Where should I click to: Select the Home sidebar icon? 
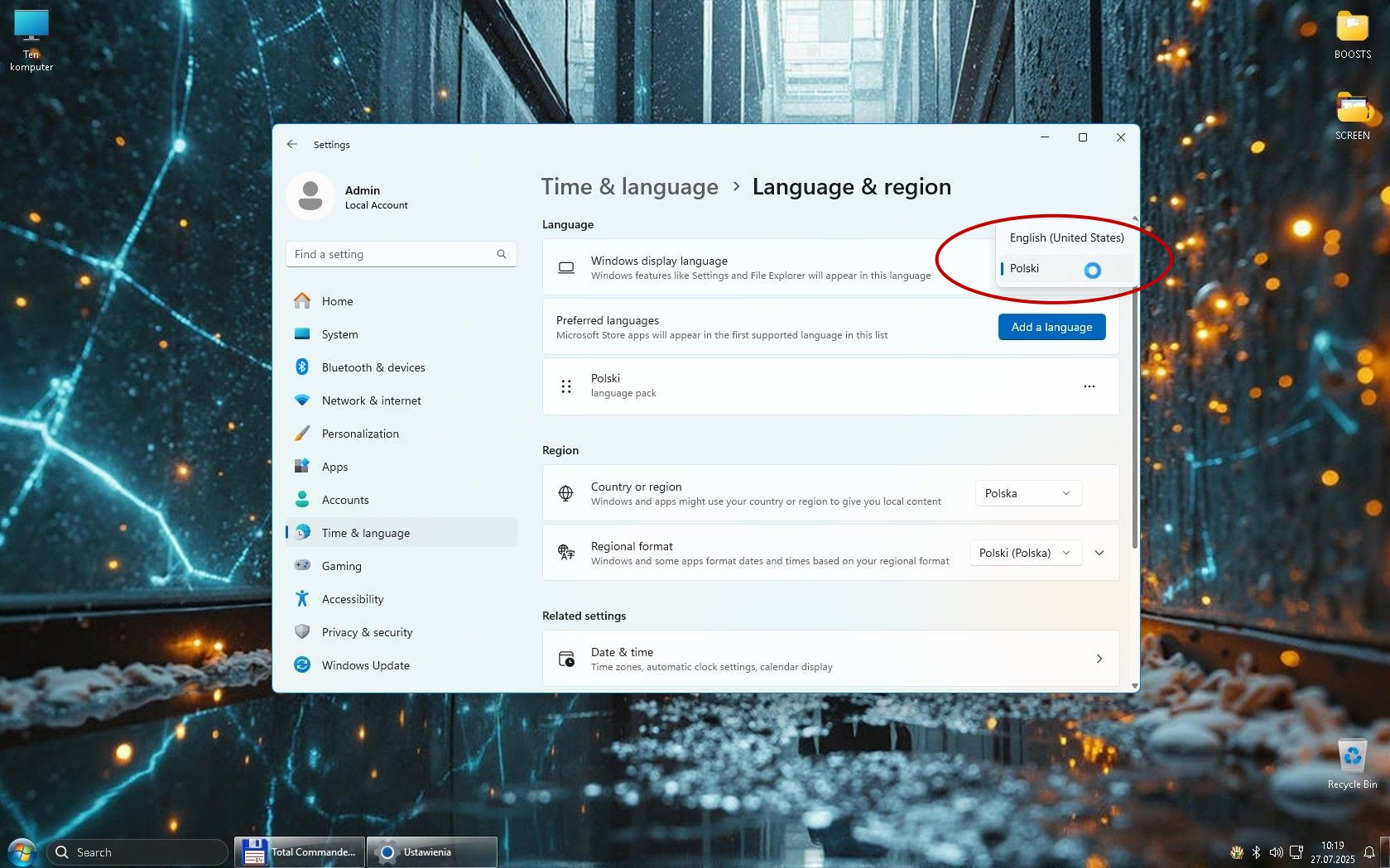tap(302, 301)
